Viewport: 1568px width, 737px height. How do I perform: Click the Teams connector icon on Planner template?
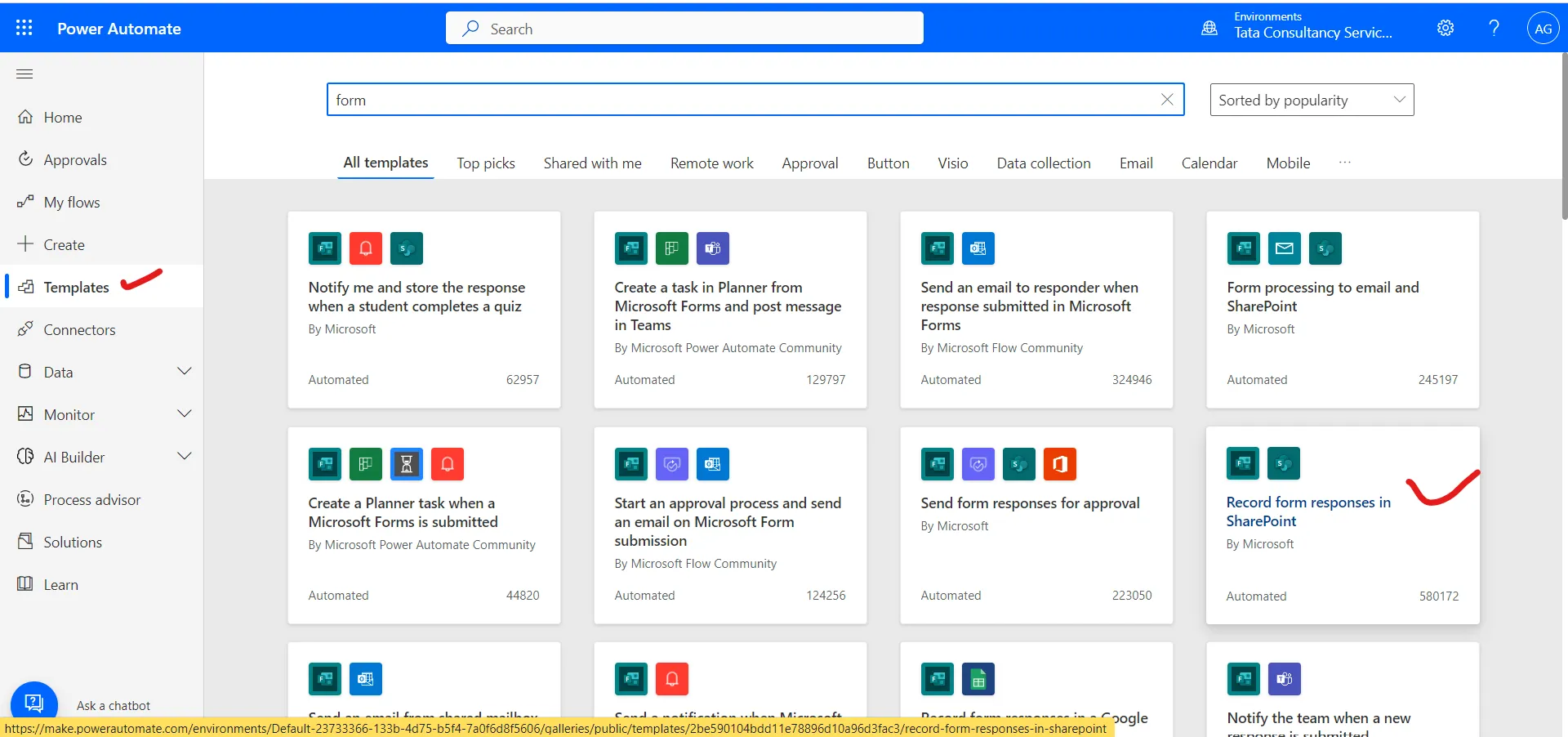pos(712,248)
